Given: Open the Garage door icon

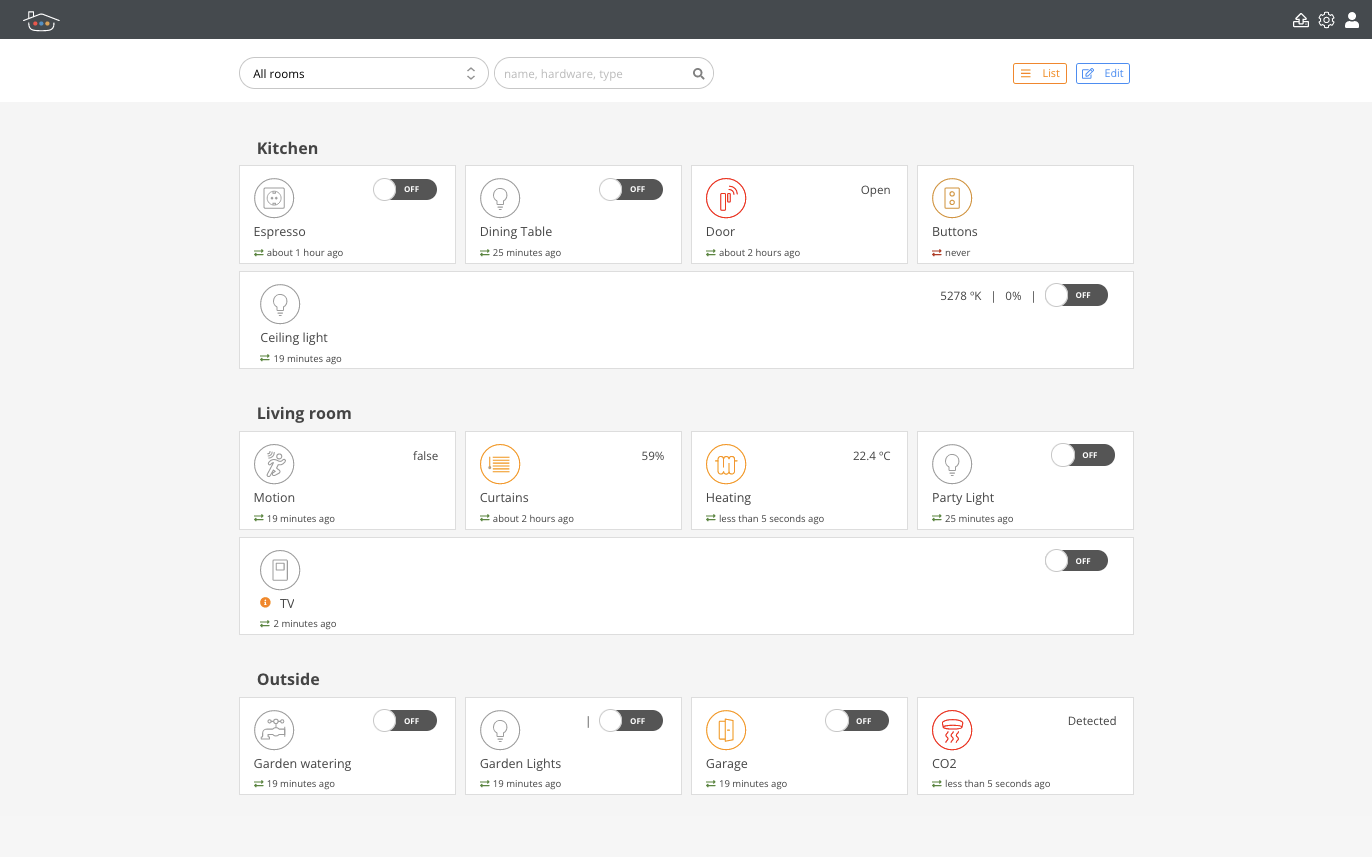Looking at the screenshot, I should click(x=726, y=731).
